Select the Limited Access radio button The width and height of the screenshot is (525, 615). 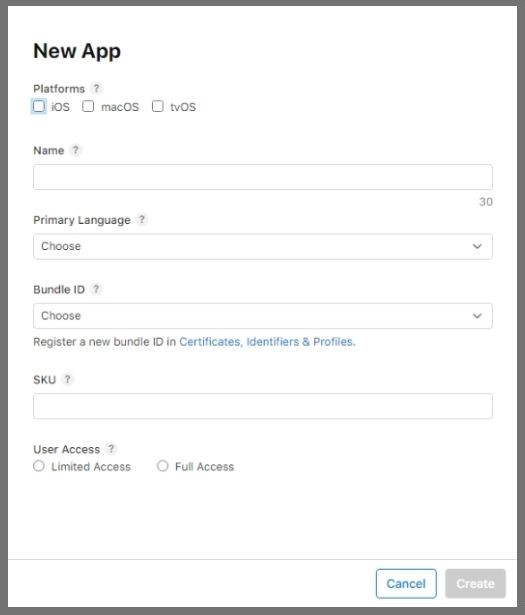click(39, 466)
